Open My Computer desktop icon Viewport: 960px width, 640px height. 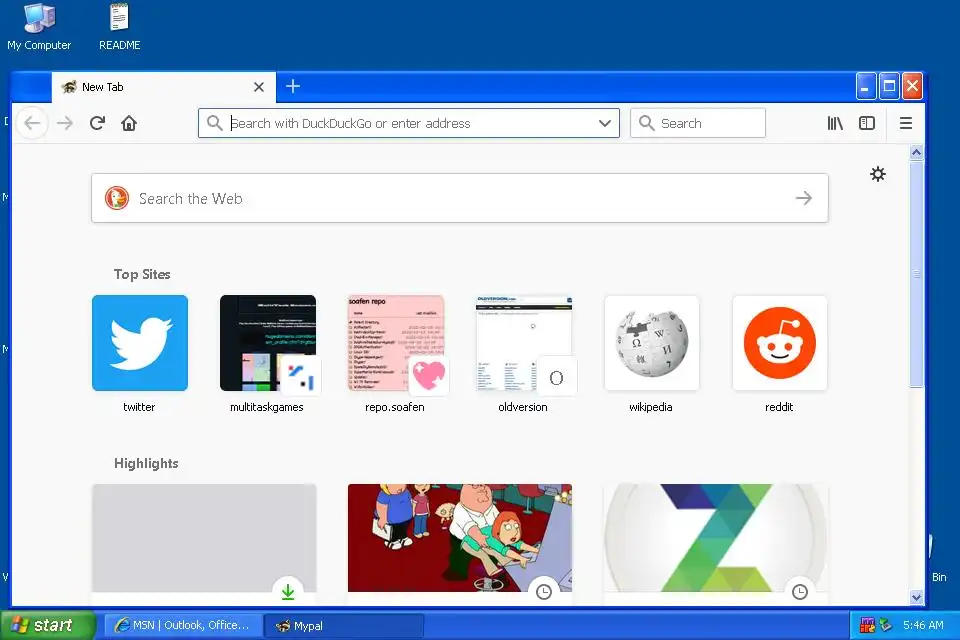pyautogui.click(x=39, y=28)
